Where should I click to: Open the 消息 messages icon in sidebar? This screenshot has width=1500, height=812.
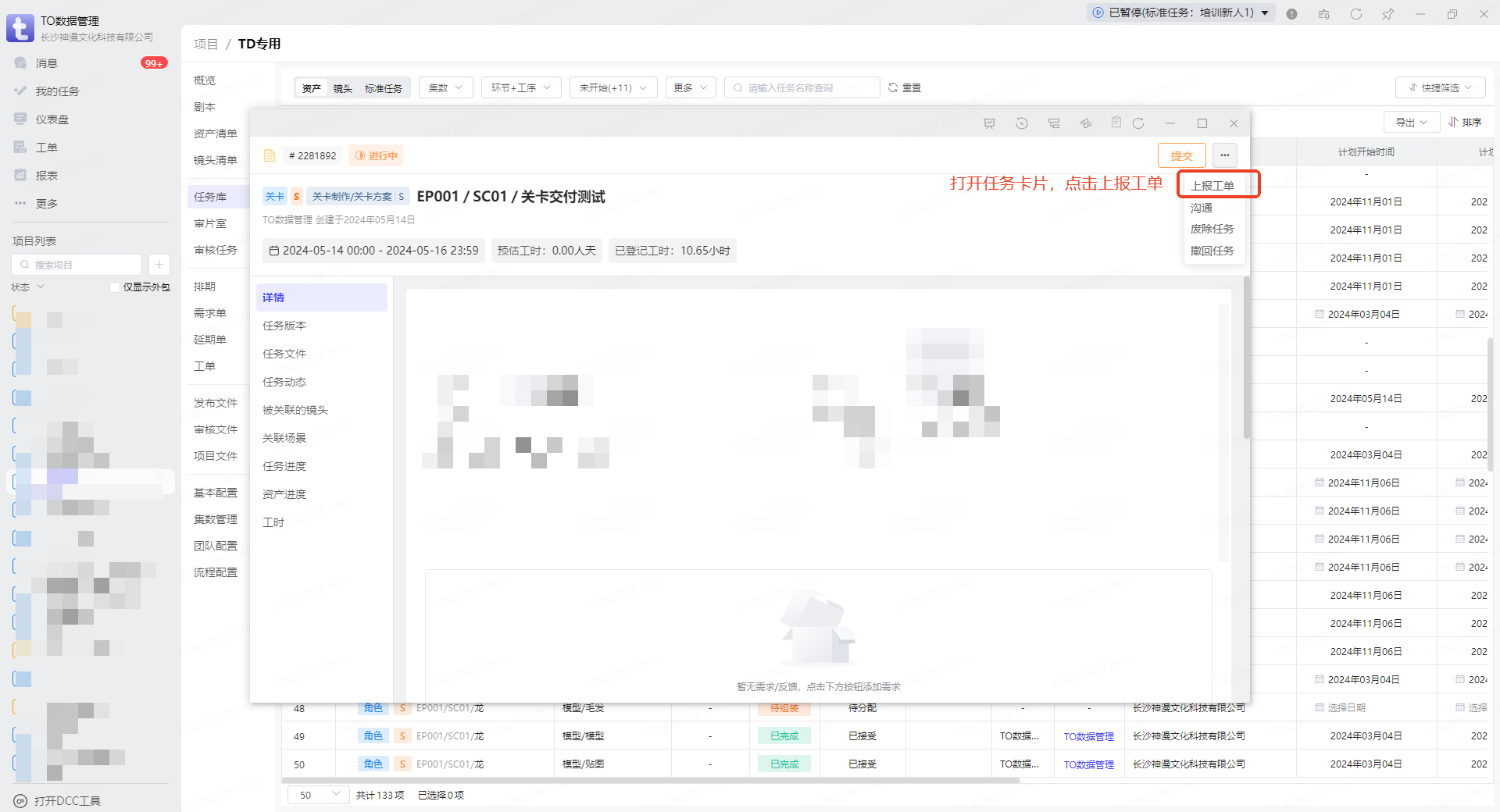(20, 63)
